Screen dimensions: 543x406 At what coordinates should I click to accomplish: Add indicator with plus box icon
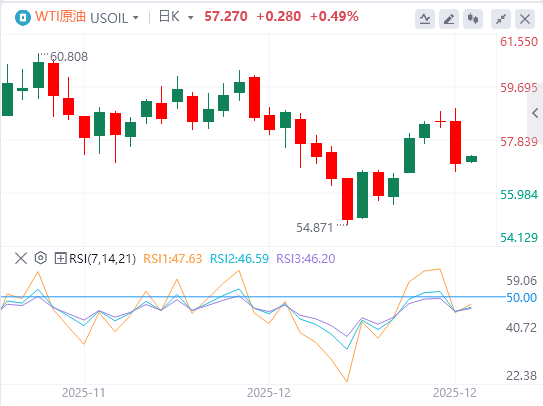point(60,258)
